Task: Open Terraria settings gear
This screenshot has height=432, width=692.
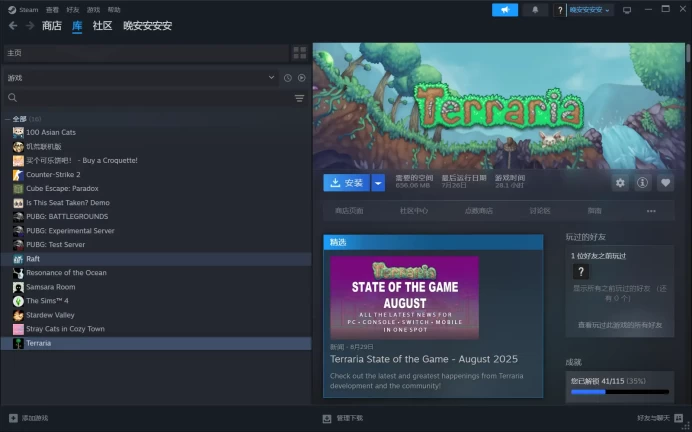Action: point(620,183)
